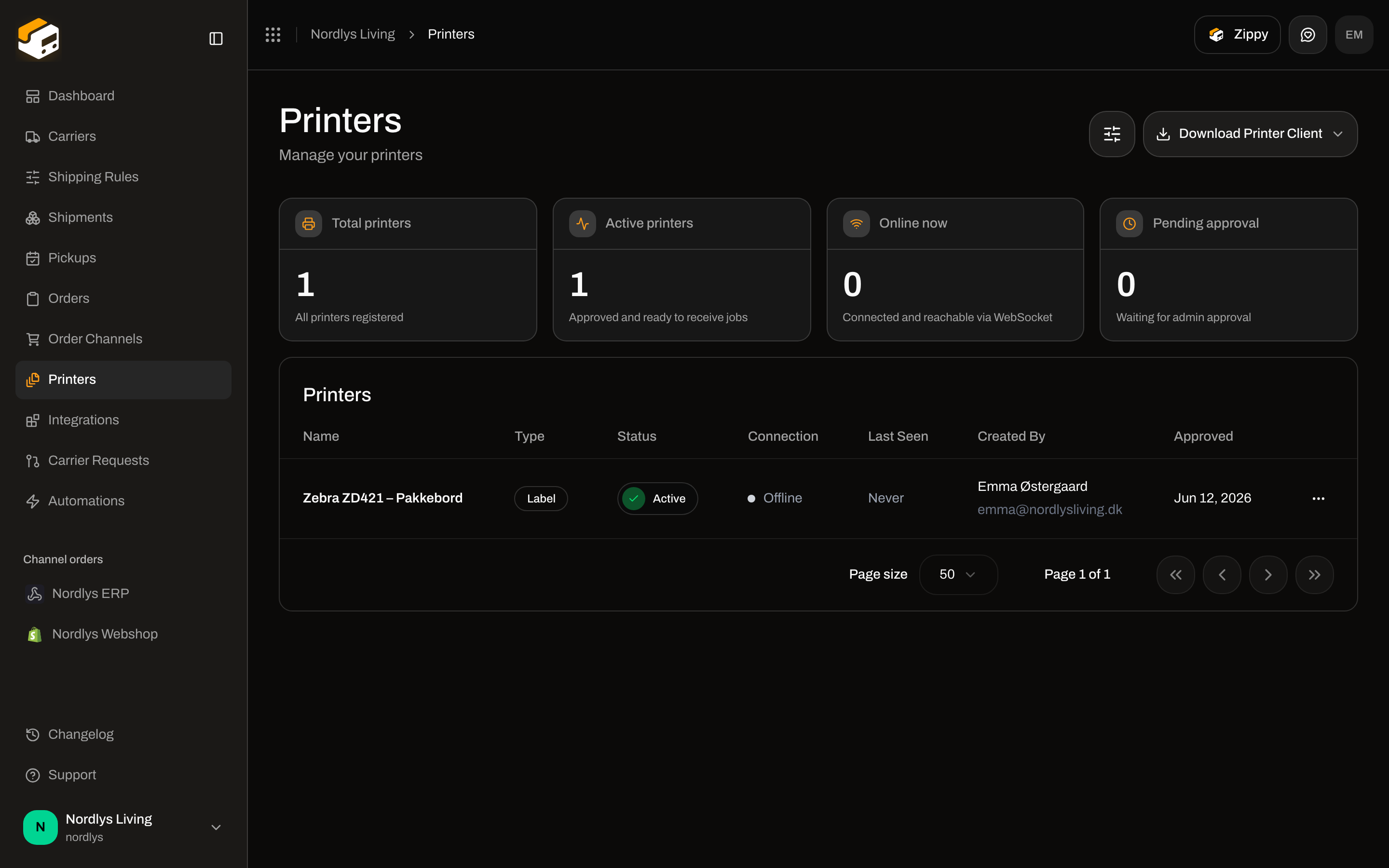This screenshot has width=1389, height=868.
Task: Sort by Type column header
Action: pos(529,436)
